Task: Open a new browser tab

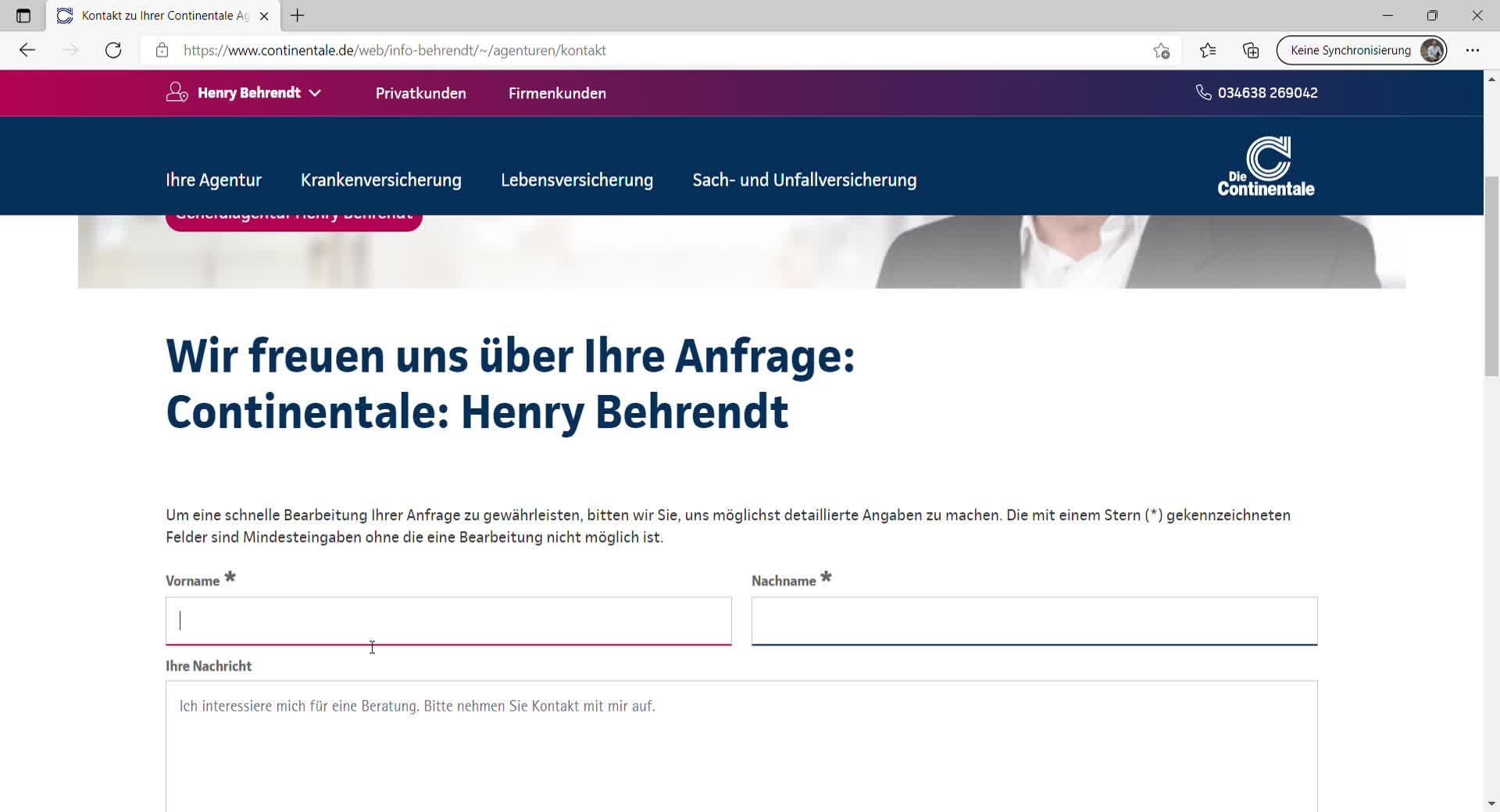Action: (298, 16)
